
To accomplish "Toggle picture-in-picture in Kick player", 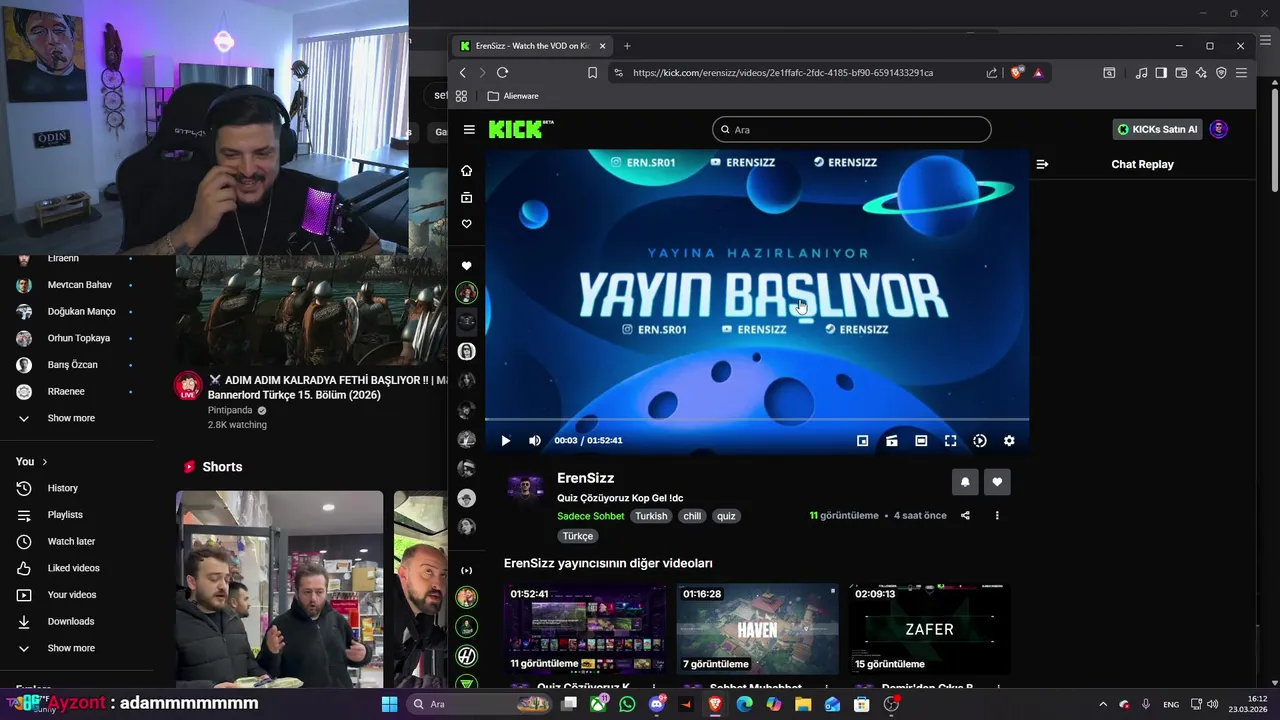I will 863,441.
